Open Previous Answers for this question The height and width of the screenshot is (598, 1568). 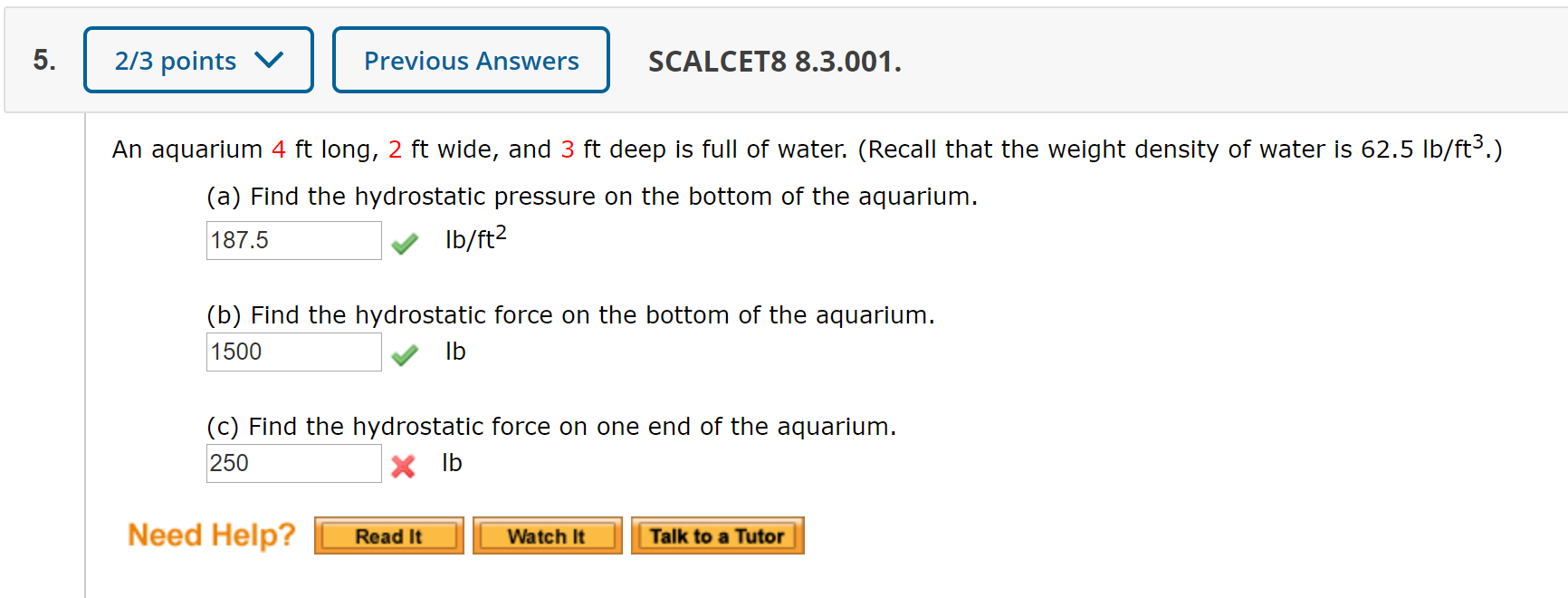[x=470, y=60]
